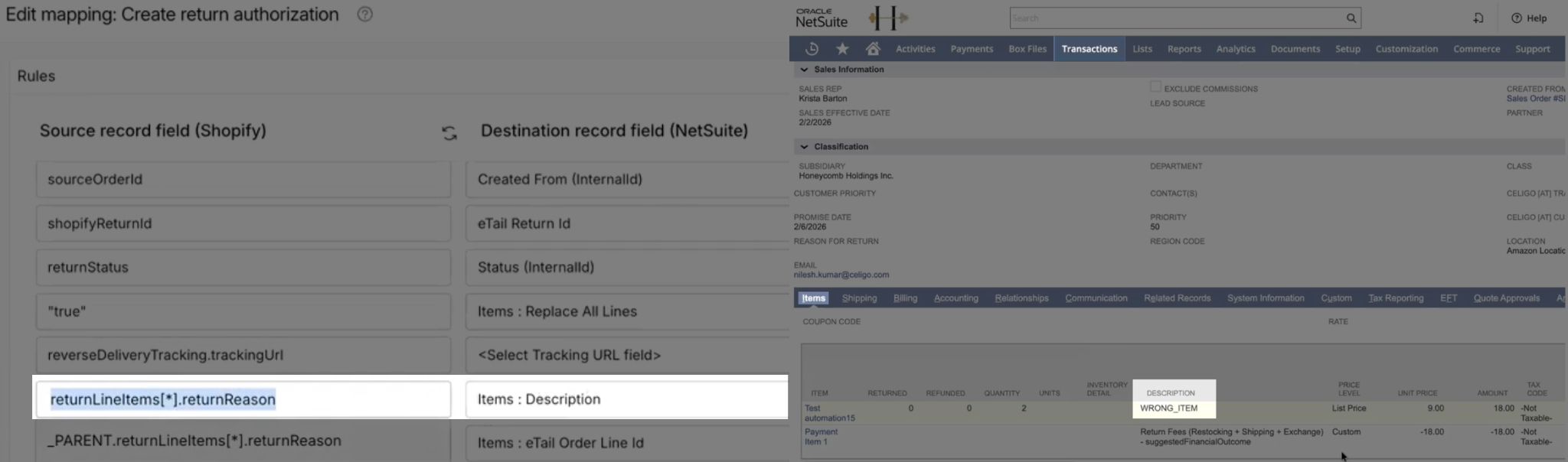Screen dimensions: 1568x462
Task: Open the Transactions menu
Action: tap(1089, 49)
